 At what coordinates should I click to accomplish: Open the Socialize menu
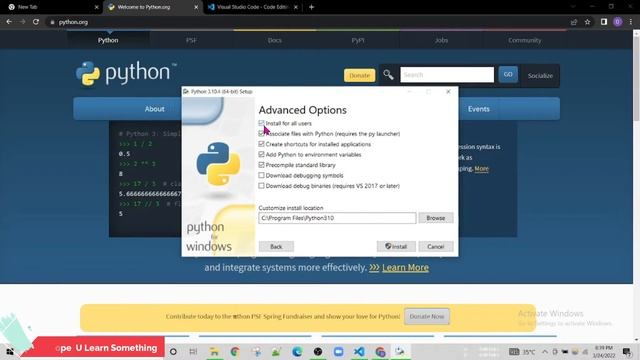click(x=540, y=76)
